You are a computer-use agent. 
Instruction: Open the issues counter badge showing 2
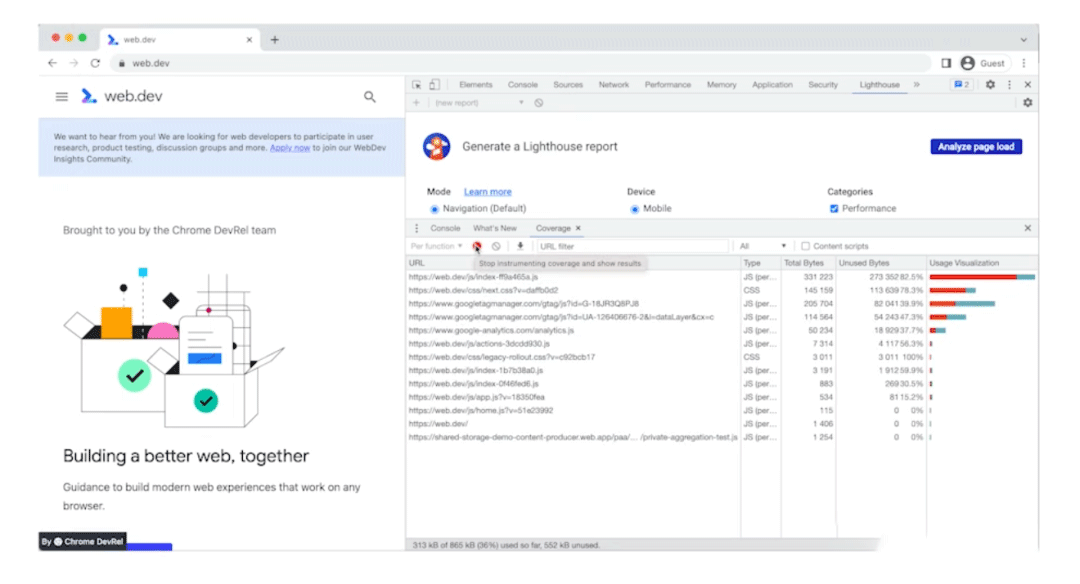click(x=962, y=85)
